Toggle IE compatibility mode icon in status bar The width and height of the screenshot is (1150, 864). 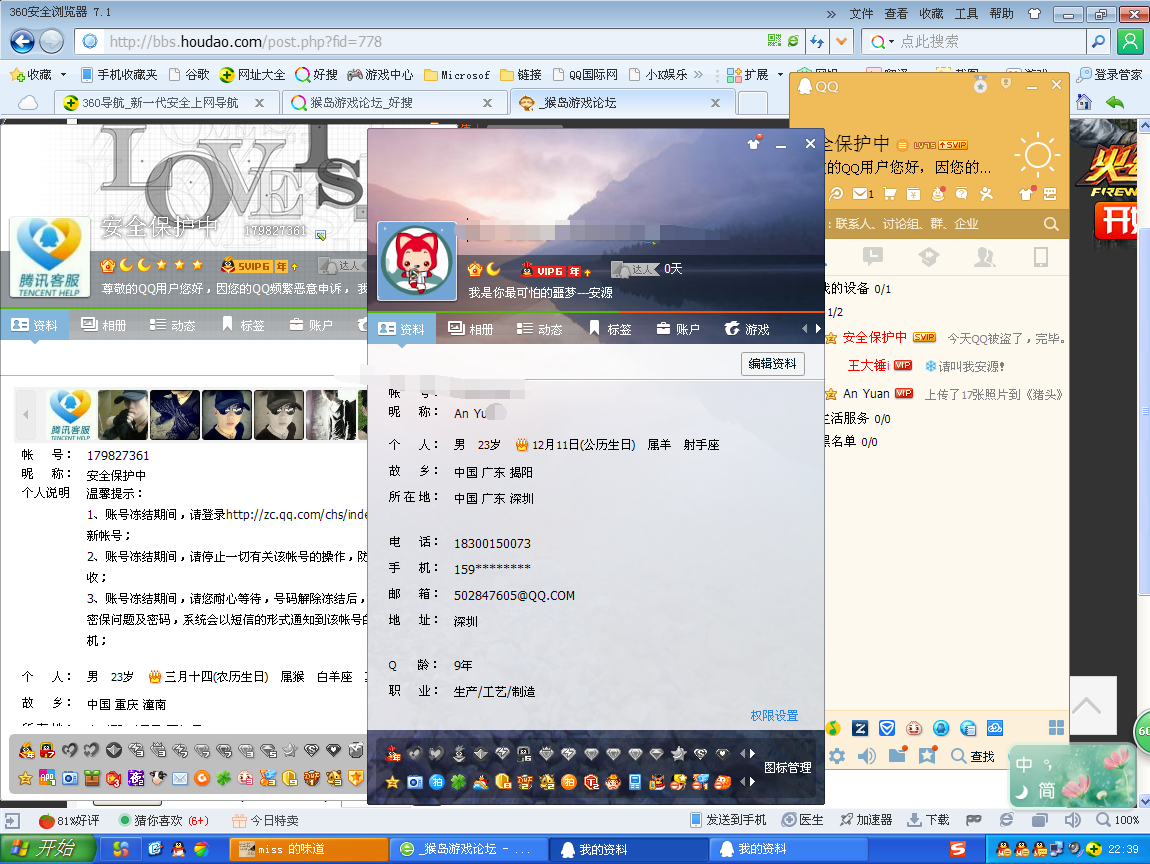(1007, 820)
